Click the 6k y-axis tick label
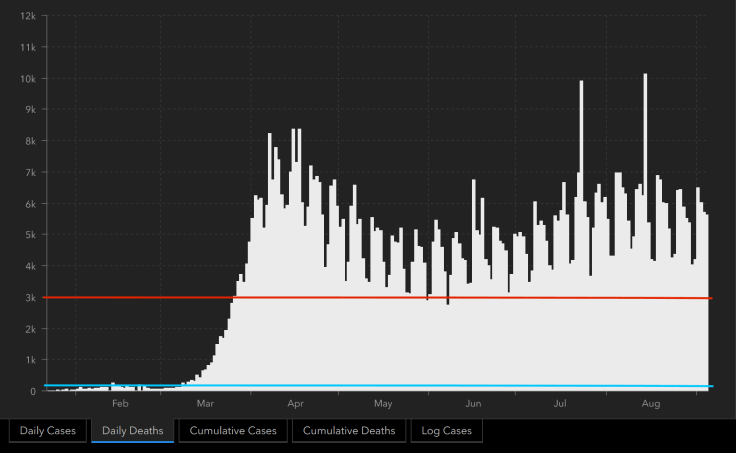Image resolution: width=736 pixels, height=453 pixels. point(31,204)
